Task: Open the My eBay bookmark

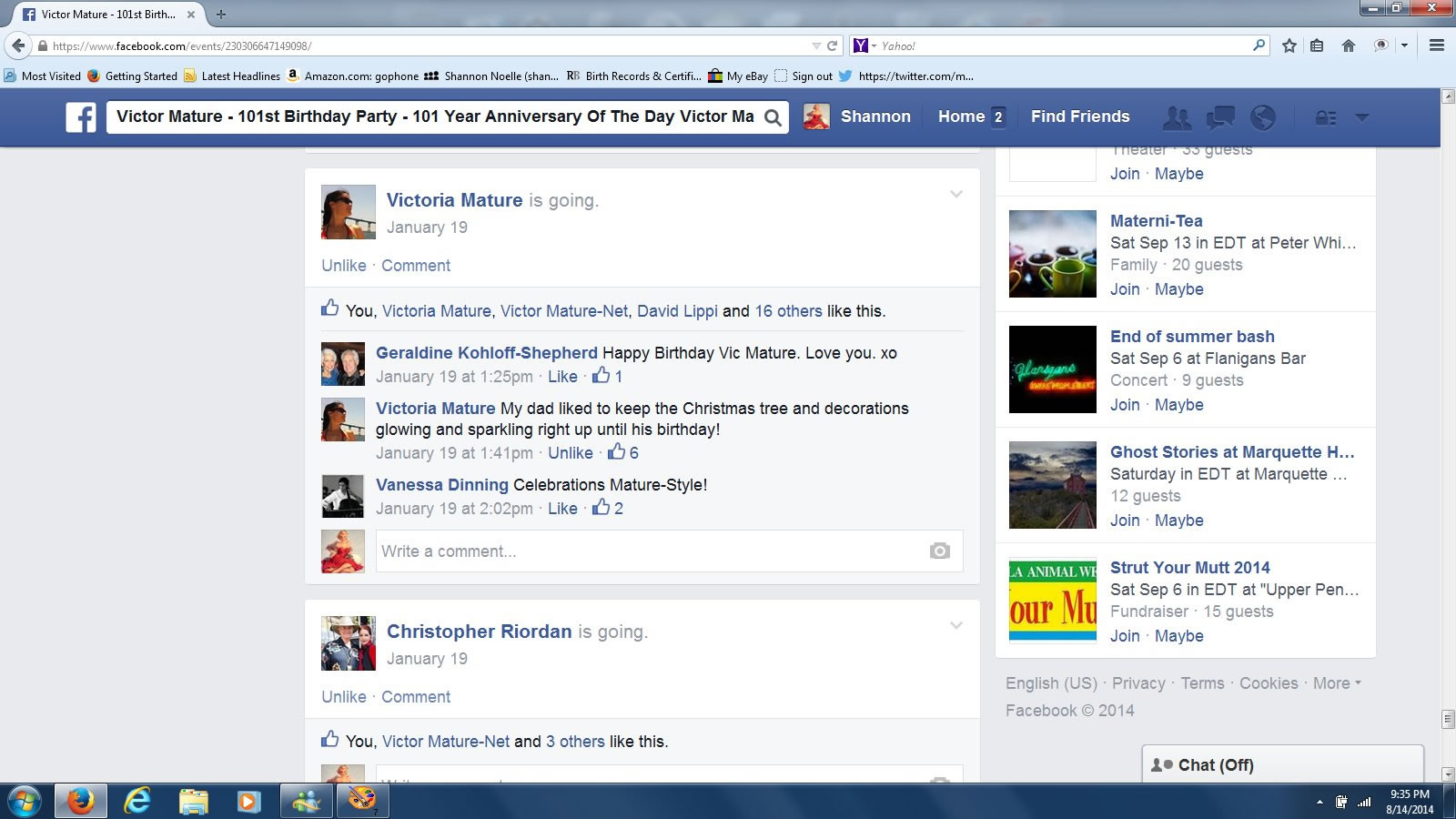Action: point(738,76)
